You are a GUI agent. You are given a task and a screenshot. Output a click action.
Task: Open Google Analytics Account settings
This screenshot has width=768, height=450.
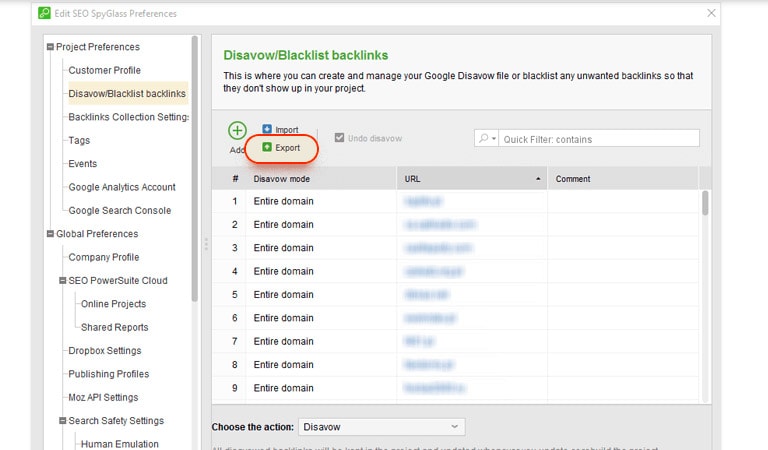121,187
